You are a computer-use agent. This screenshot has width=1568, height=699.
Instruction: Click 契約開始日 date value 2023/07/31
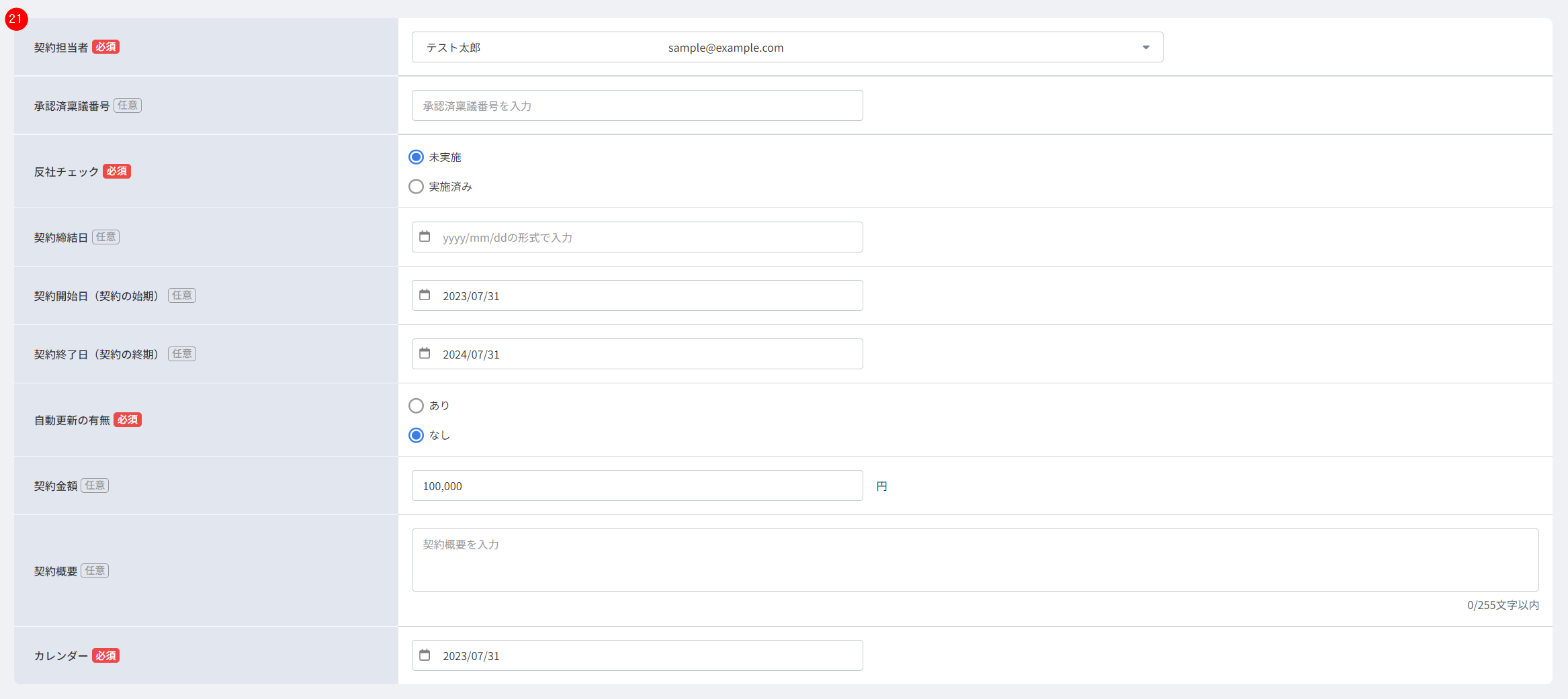pos(471,296)
